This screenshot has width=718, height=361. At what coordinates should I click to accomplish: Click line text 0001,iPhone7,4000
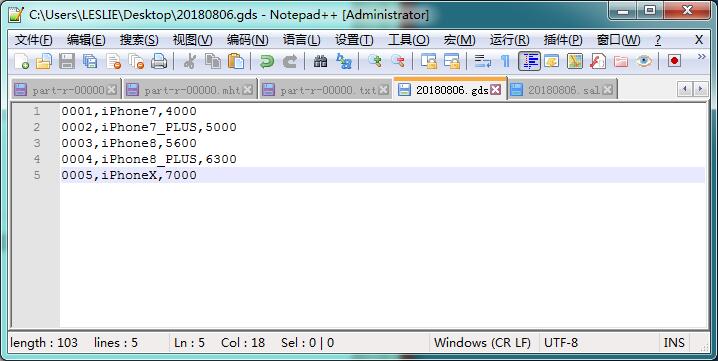point(129,111)
